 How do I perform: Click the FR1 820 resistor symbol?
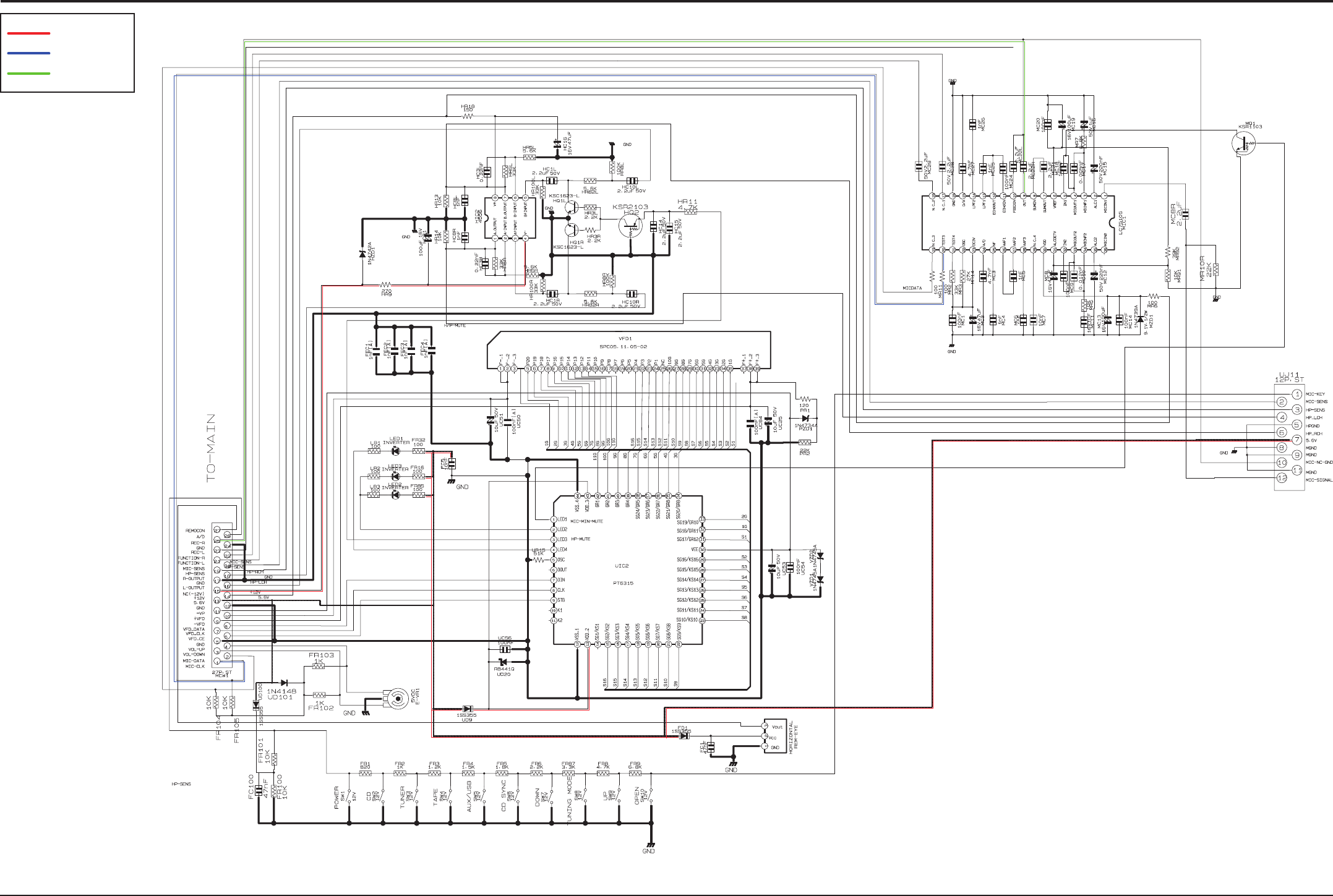click(x=366, y=774)
